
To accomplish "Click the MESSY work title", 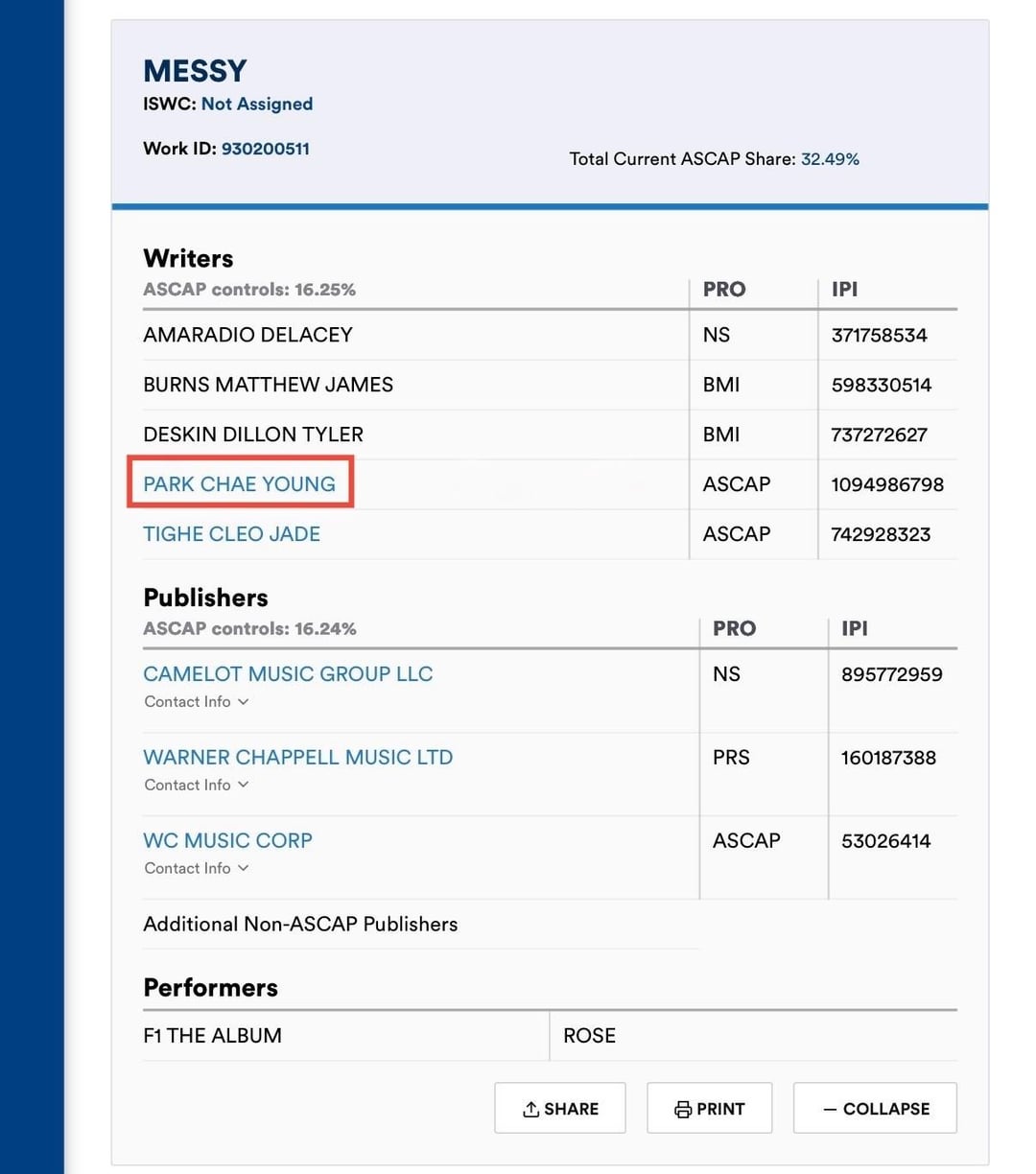I will click(195, 71).
